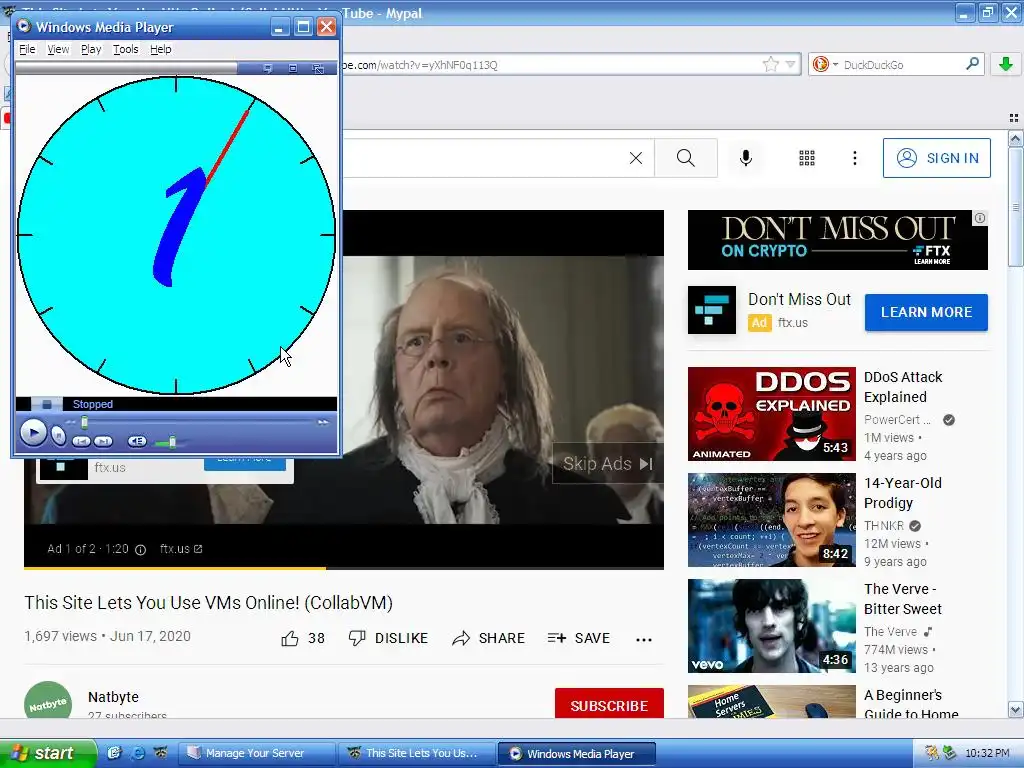
Task: Open the View menu in Media Player
Action: point(57,49)
